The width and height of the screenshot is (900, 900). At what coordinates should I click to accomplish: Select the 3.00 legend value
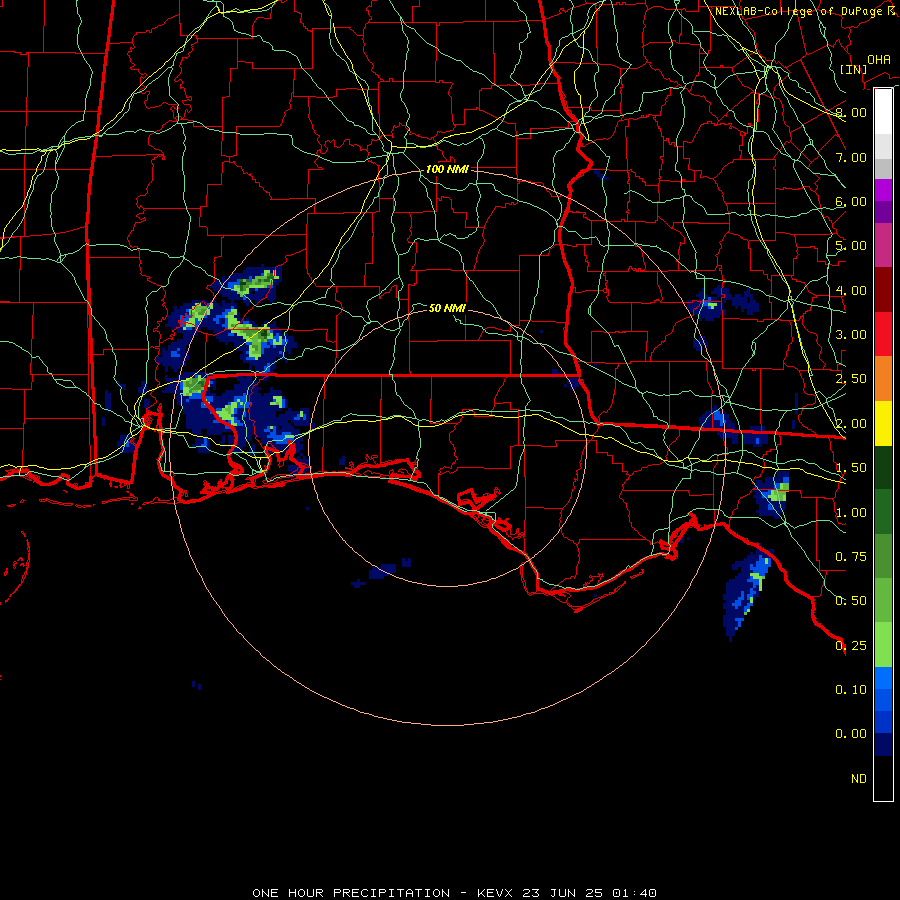851,335
